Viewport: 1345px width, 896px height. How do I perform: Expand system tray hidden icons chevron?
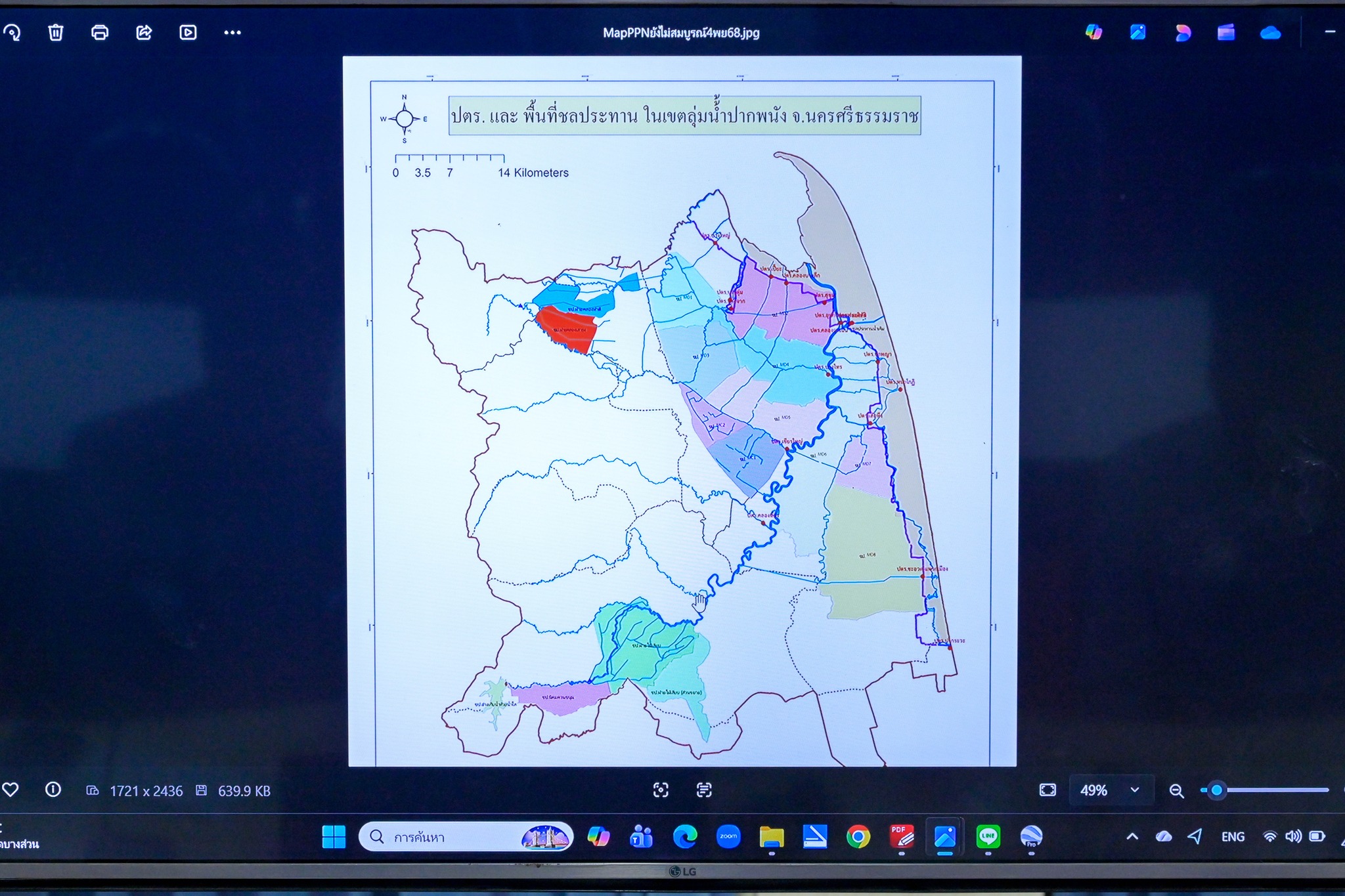pos(1132,836)
